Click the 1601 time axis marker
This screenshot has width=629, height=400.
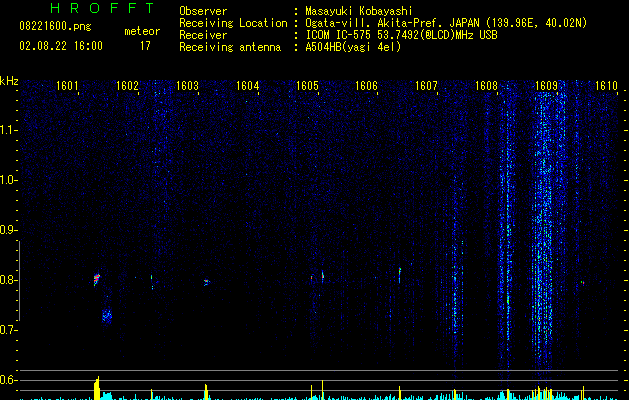pyautogui.click(x=67, y=86)
